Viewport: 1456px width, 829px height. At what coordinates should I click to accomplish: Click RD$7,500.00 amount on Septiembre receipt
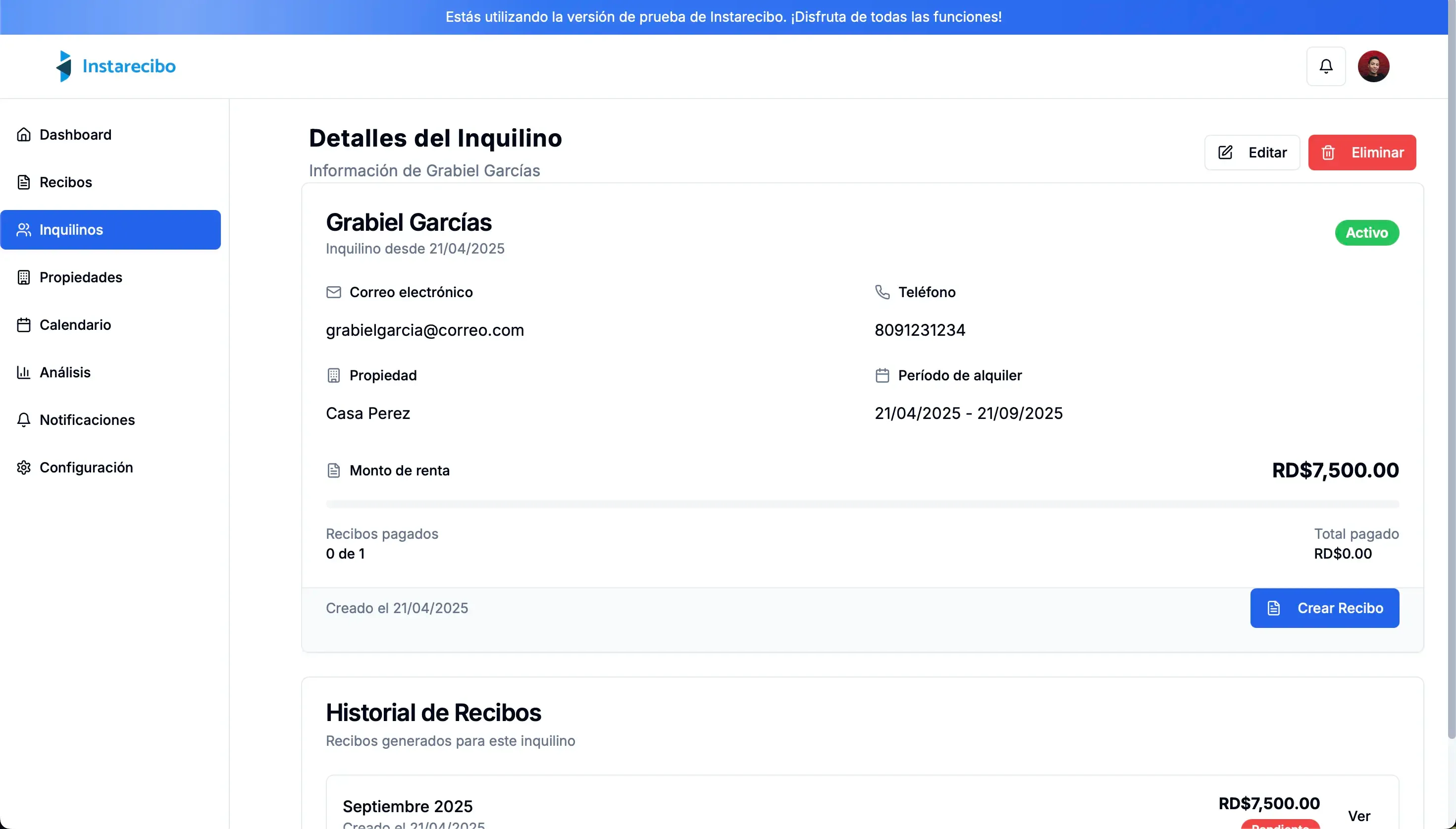click(1269, 803)
